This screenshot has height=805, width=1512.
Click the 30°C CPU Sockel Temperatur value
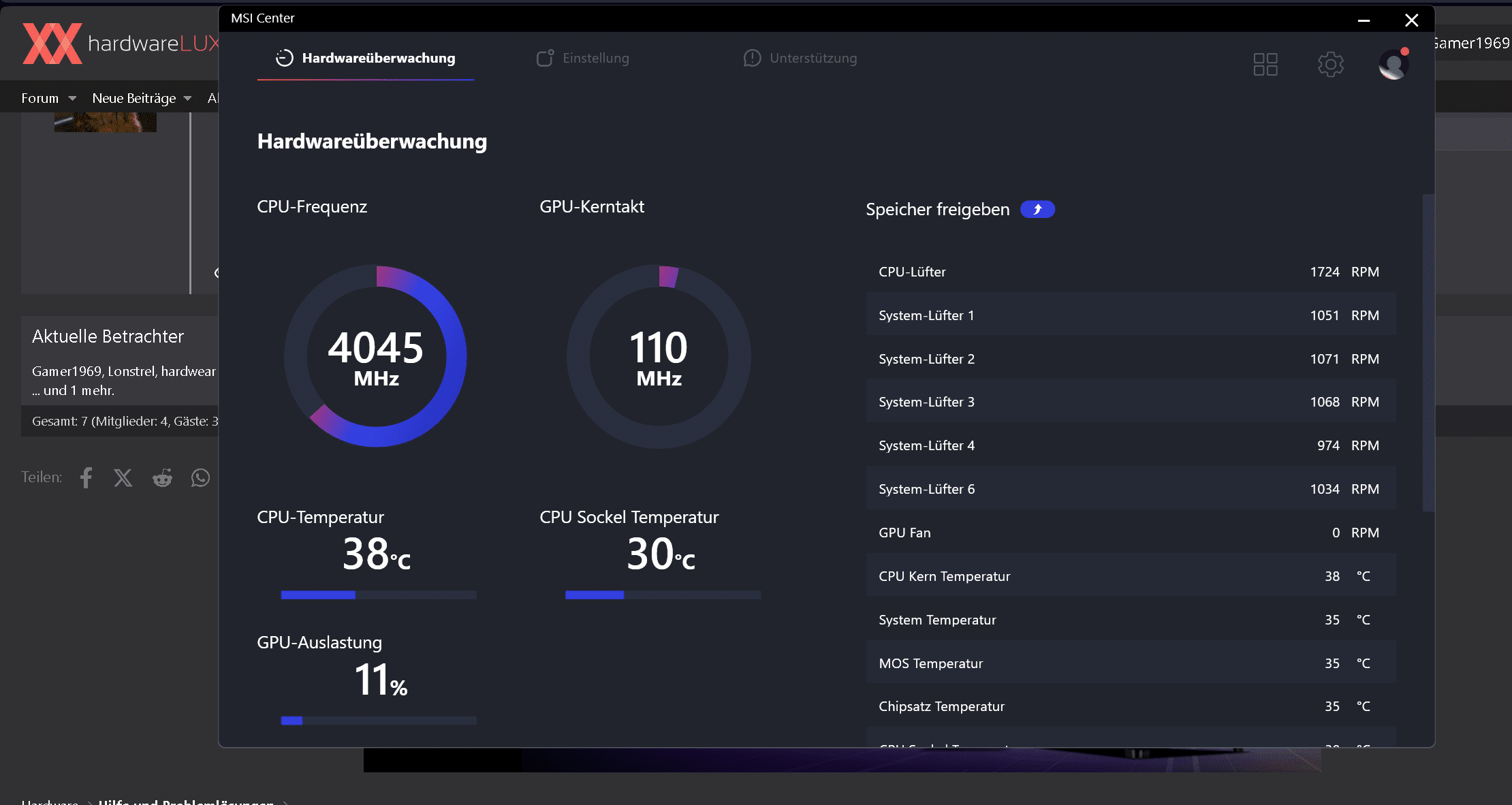[x=661, y=554]
